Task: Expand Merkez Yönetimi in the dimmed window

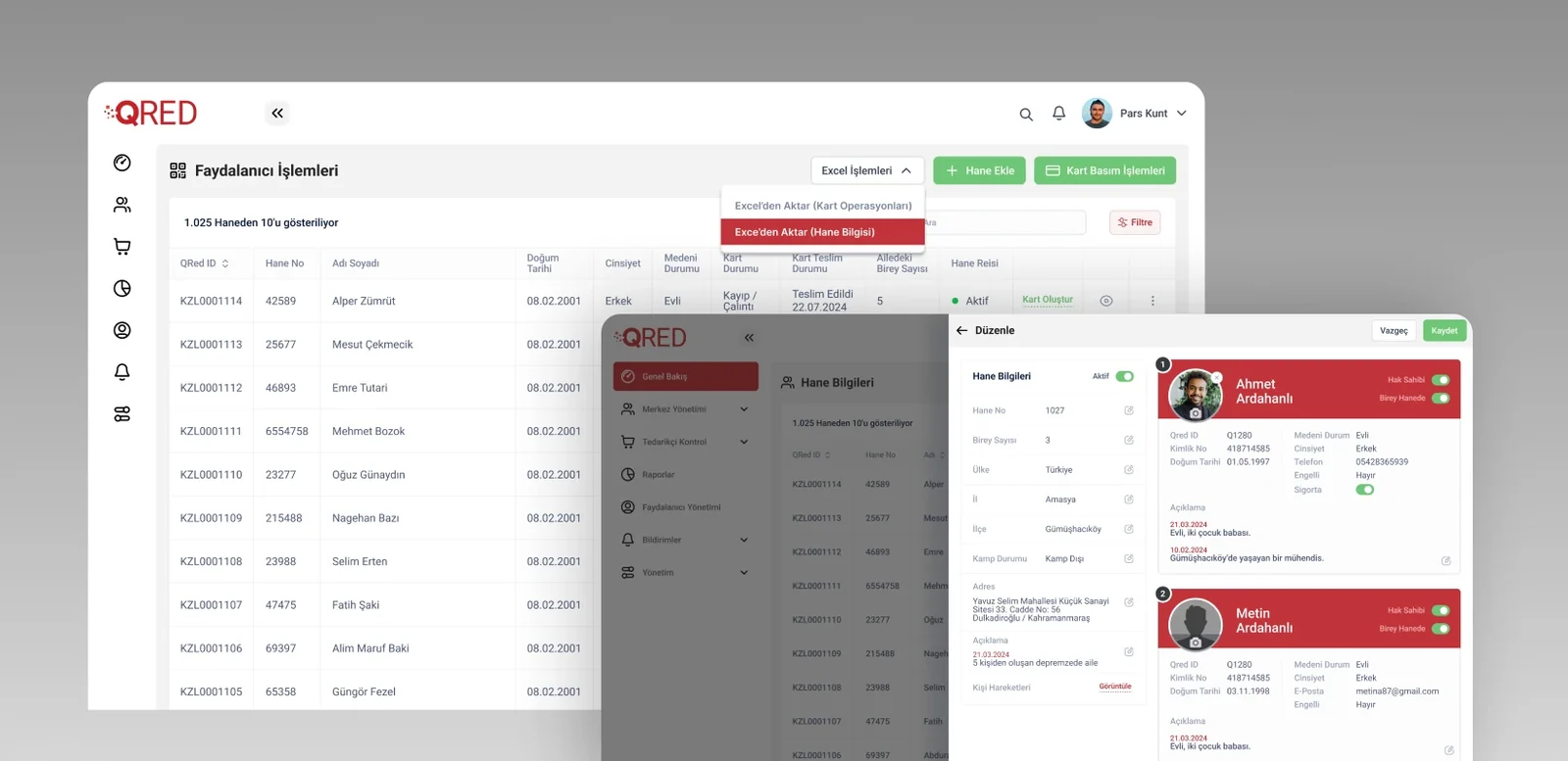Action: point(744,409)
